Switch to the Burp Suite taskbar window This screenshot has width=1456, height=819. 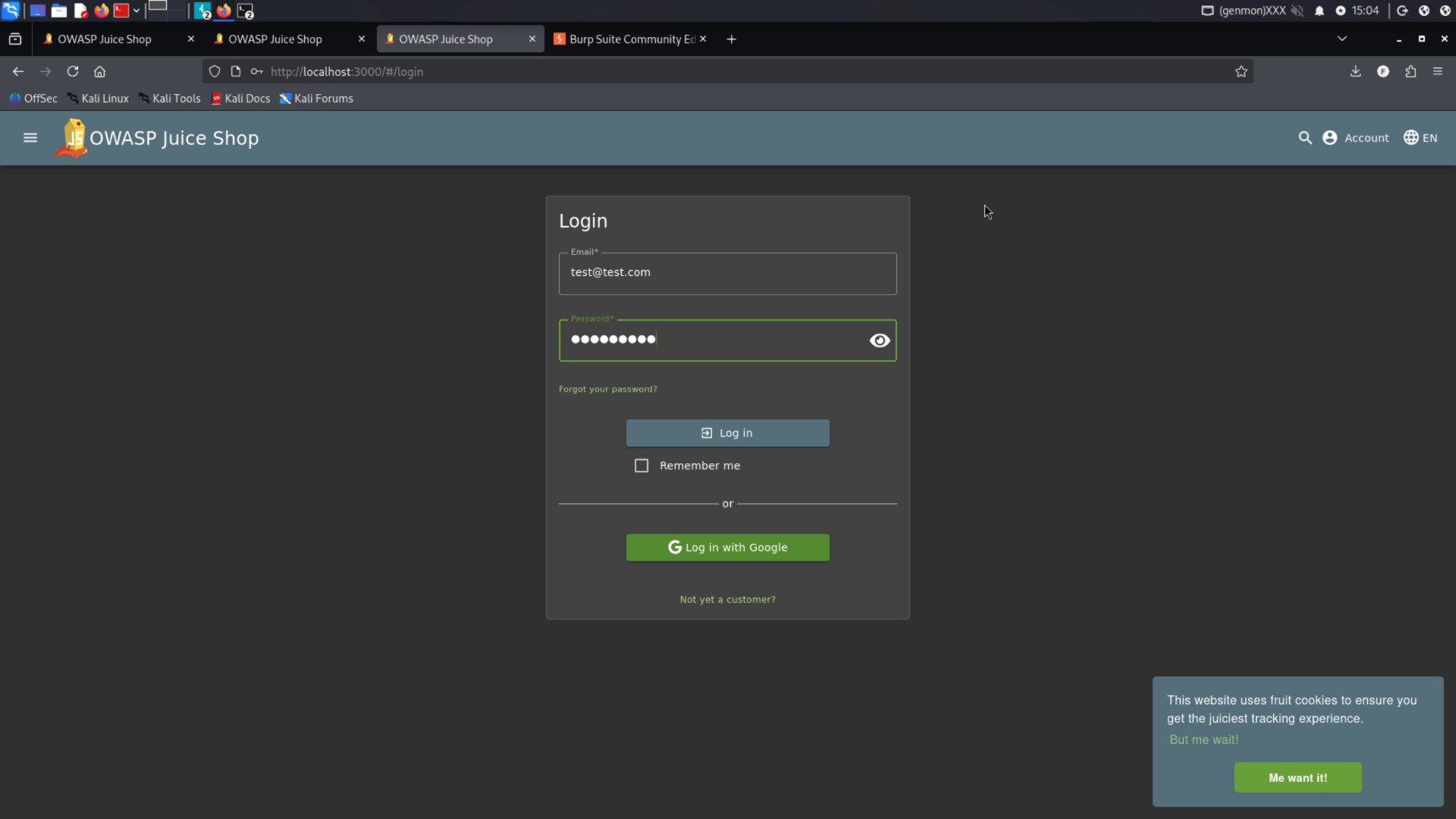click(202, 10)
